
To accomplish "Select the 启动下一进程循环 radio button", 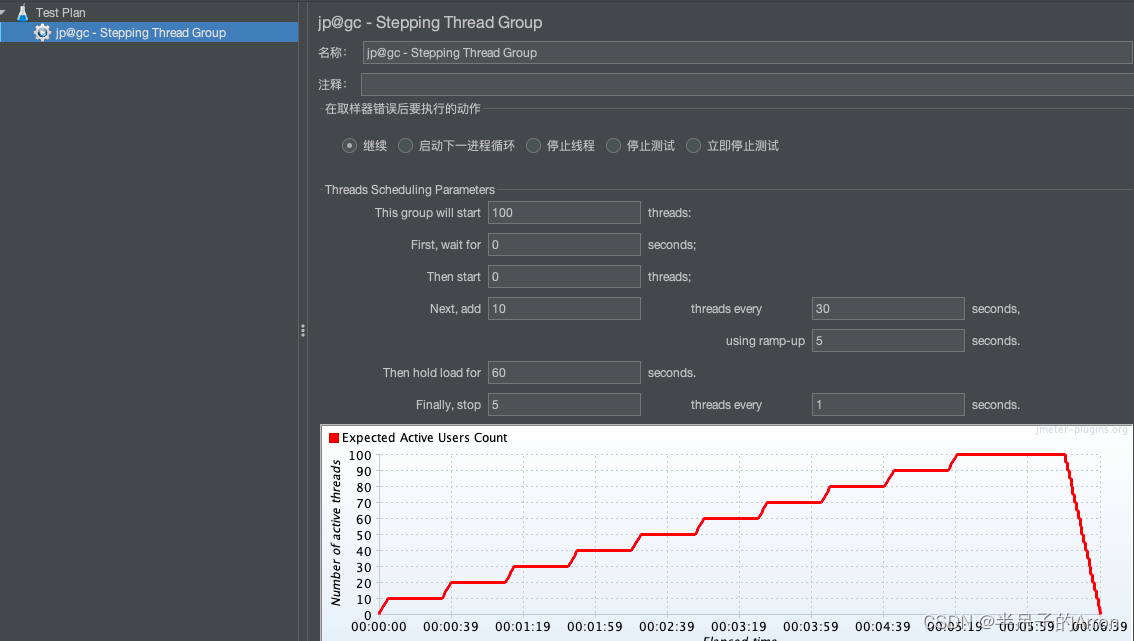I will tap(406, 145).
